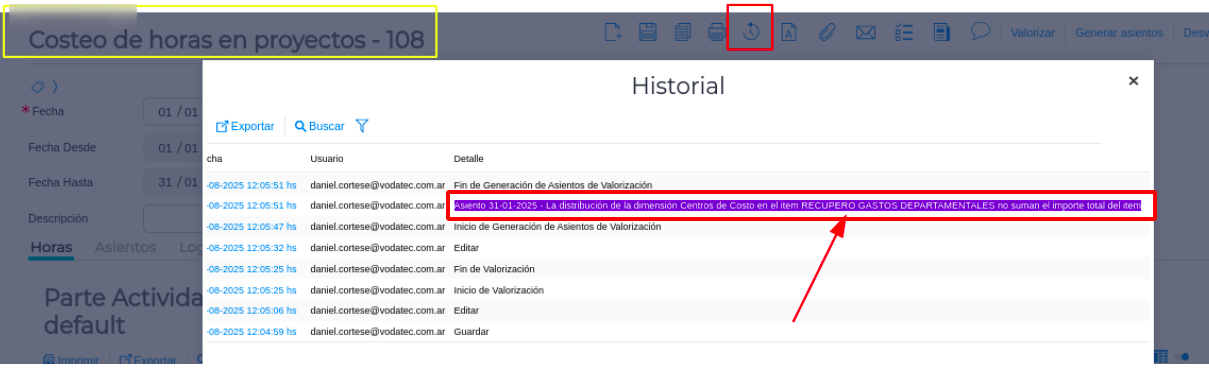Select the highlighted Asiento 31-01-2025 error row
Image resolution: width=1209 pixels, height=377 pixels.
[x=797, y=205]
